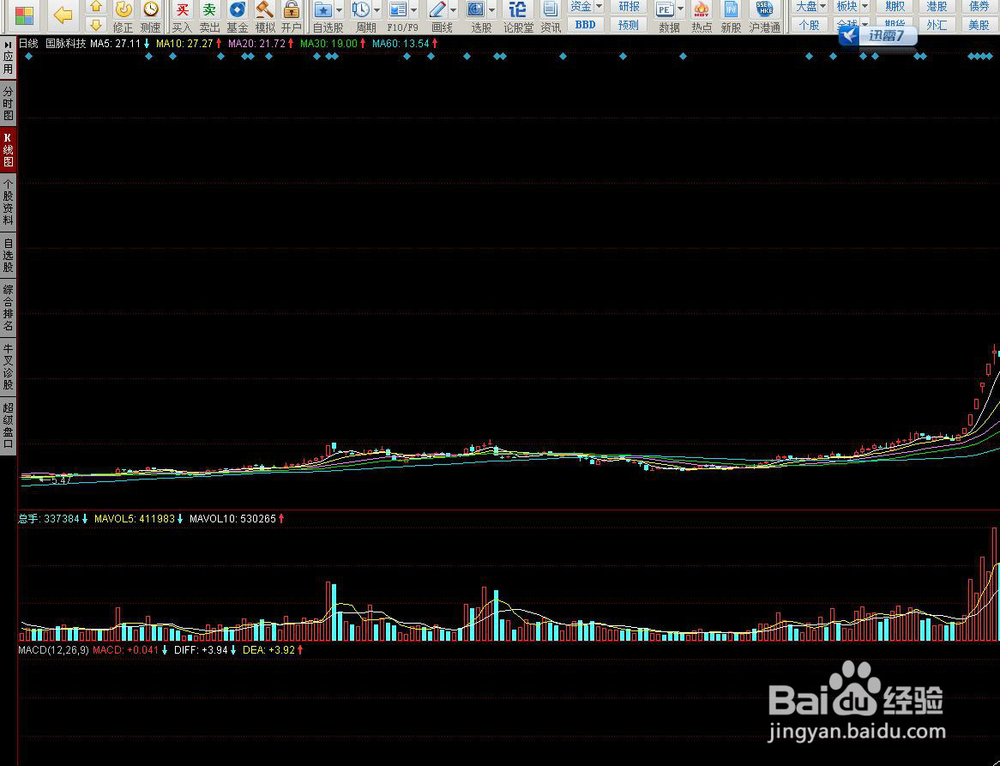Viewport: 1000px width, 766px height.
Task: Expand the 数据 PE dropdown arrow
Action: tap(680, 10)
